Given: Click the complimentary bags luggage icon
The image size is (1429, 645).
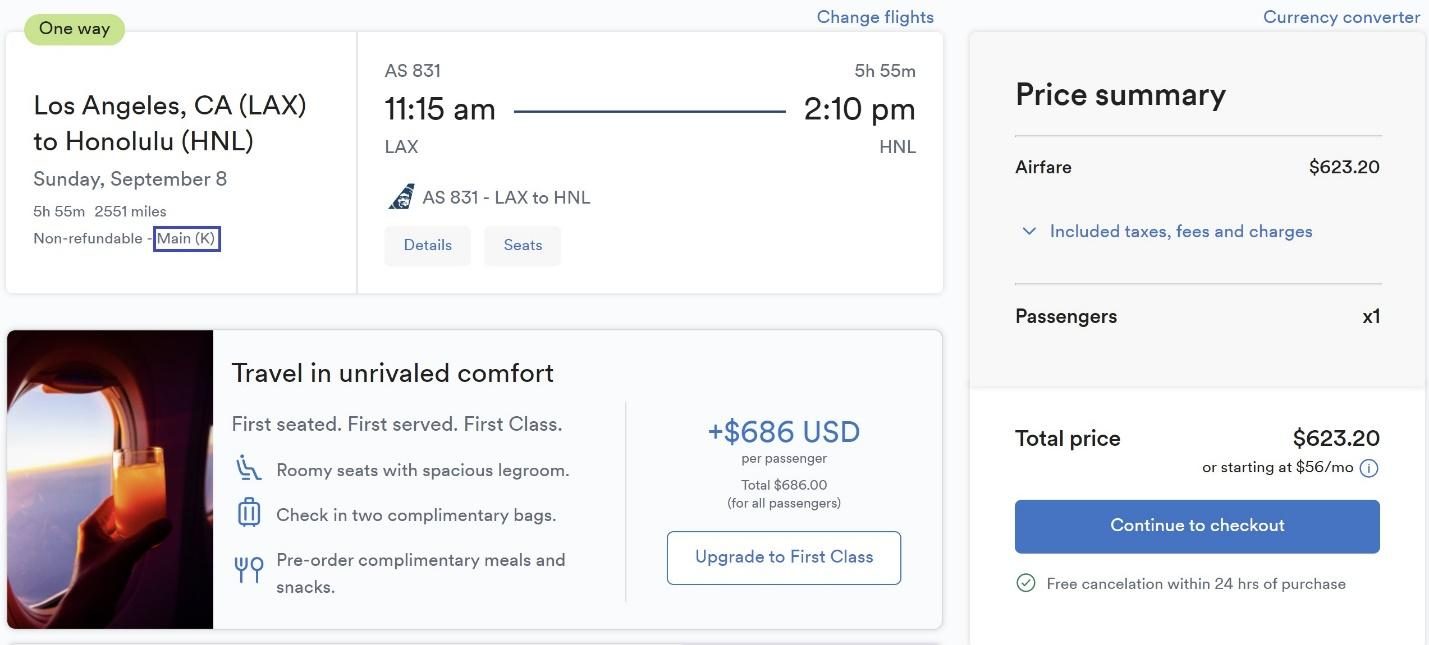Looking at the screenshot, I should pyautogui.click(x=249, y=514).
